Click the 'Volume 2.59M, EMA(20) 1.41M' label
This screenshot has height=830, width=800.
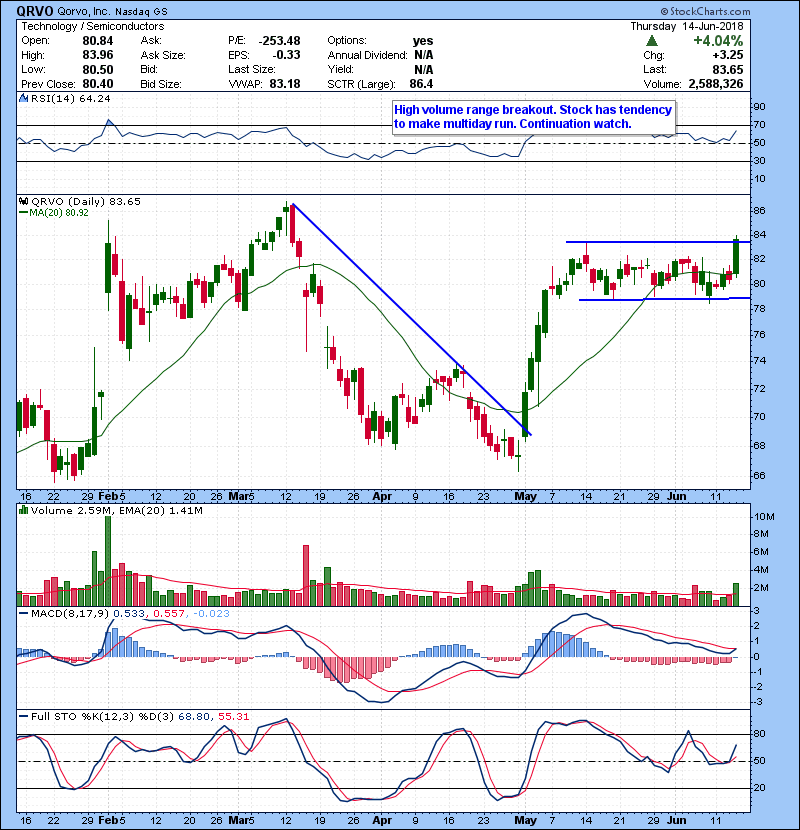(116, 510)
